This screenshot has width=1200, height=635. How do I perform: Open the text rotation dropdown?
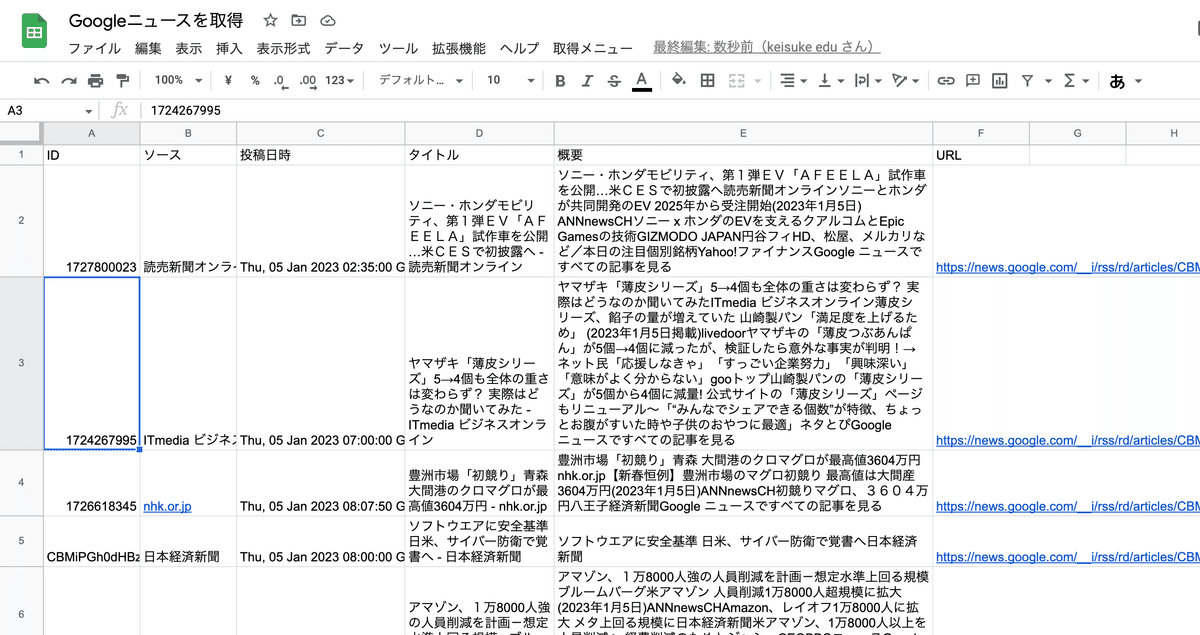tap(905, 81)
